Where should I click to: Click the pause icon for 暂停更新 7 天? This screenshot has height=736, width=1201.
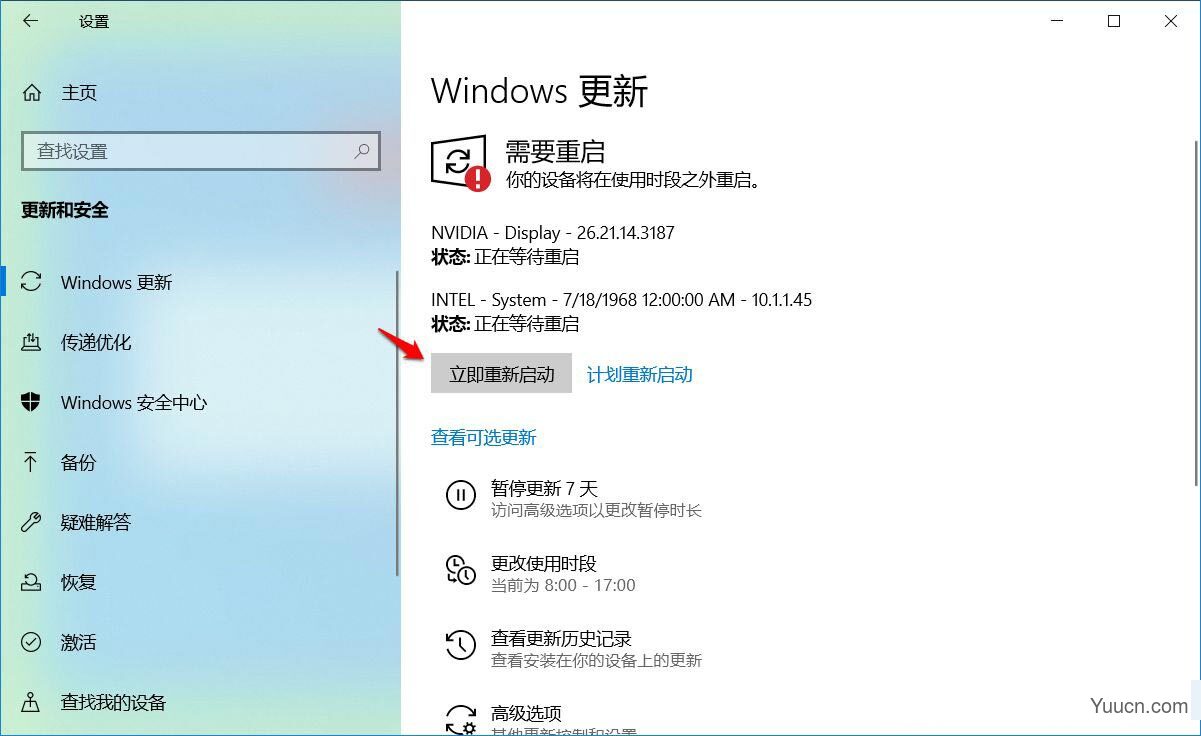tap(460, 495)
